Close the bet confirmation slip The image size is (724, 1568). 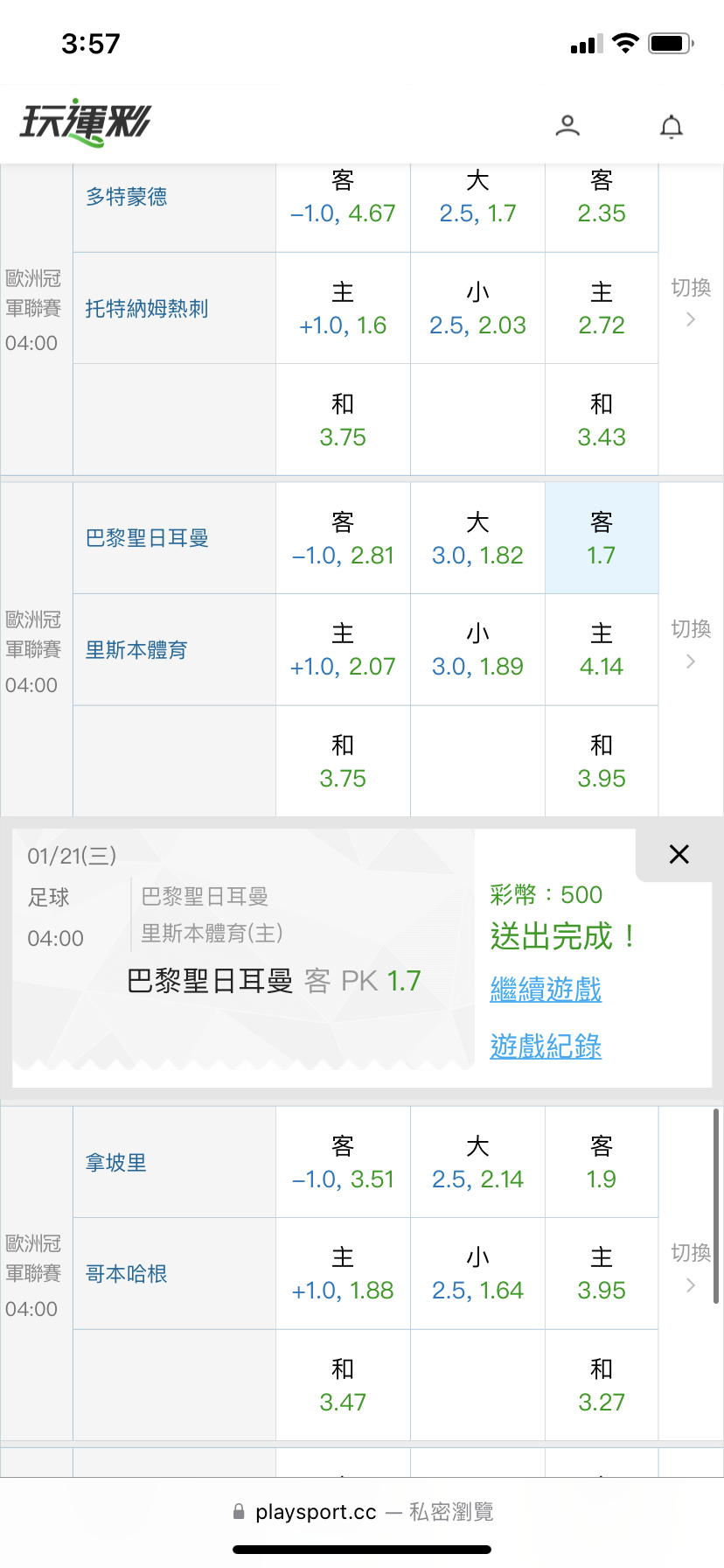(x=679, y=855)
